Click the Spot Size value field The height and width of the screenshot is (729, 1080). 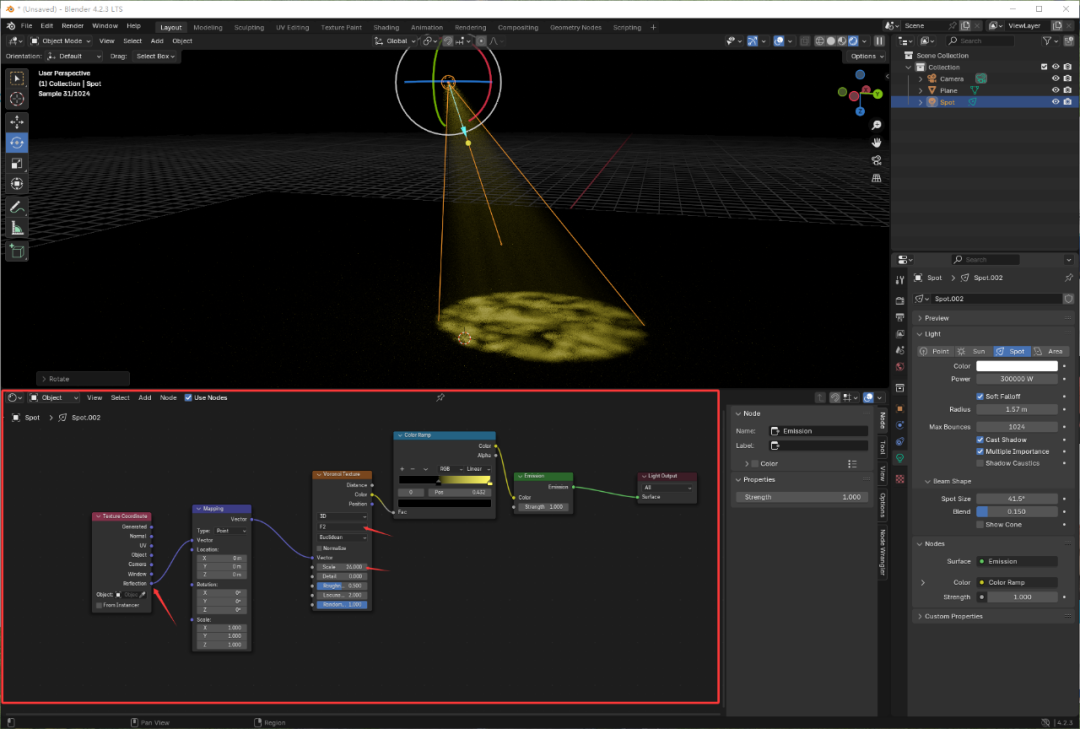pyautogui.click(x=1017, y=499)
